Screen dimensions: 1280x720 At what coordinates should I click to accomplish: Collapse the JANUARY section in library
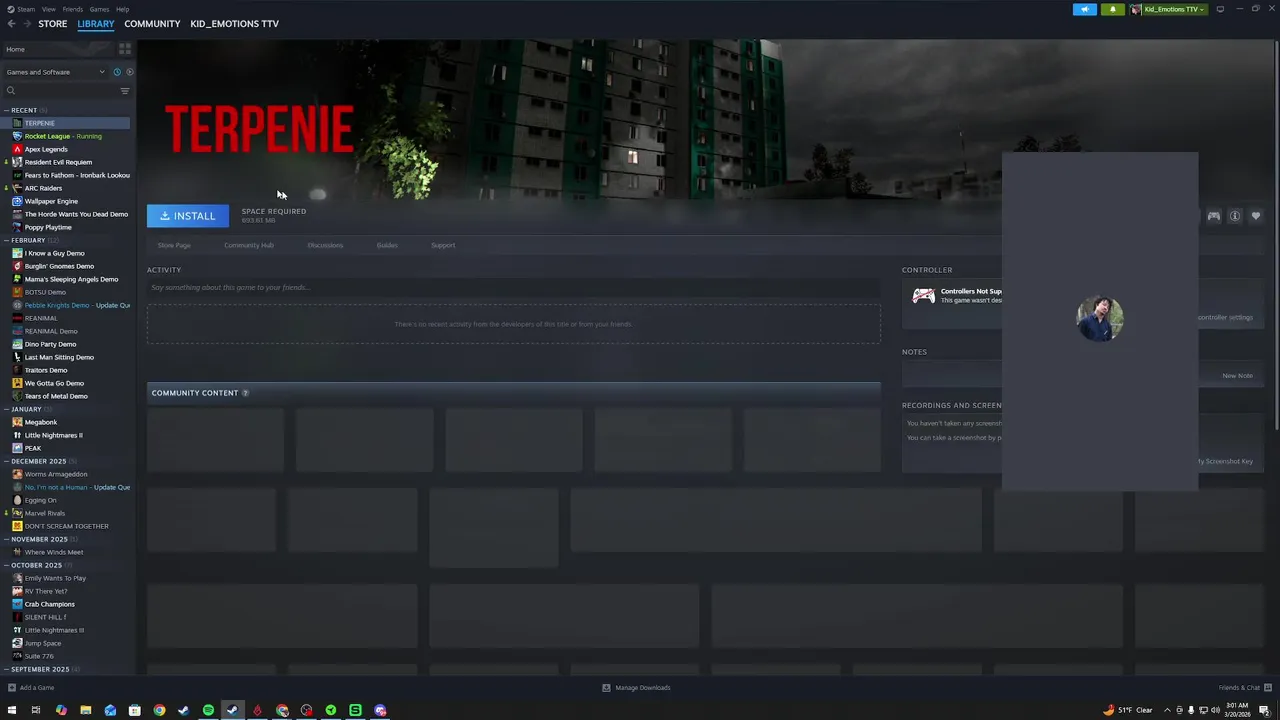click(x=6, y=409)
